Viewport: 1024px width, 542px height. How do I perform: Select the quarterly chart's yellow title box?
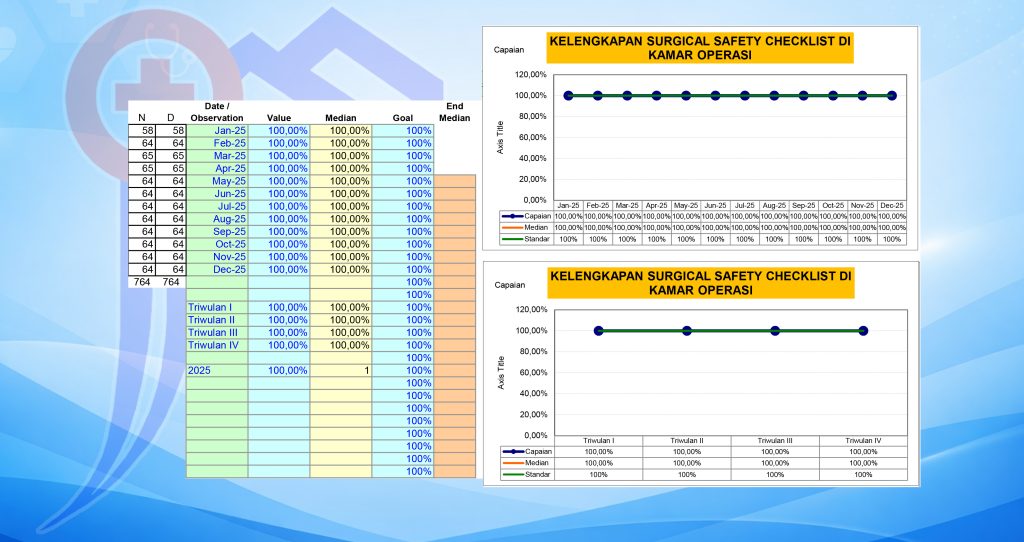[699, 282]
